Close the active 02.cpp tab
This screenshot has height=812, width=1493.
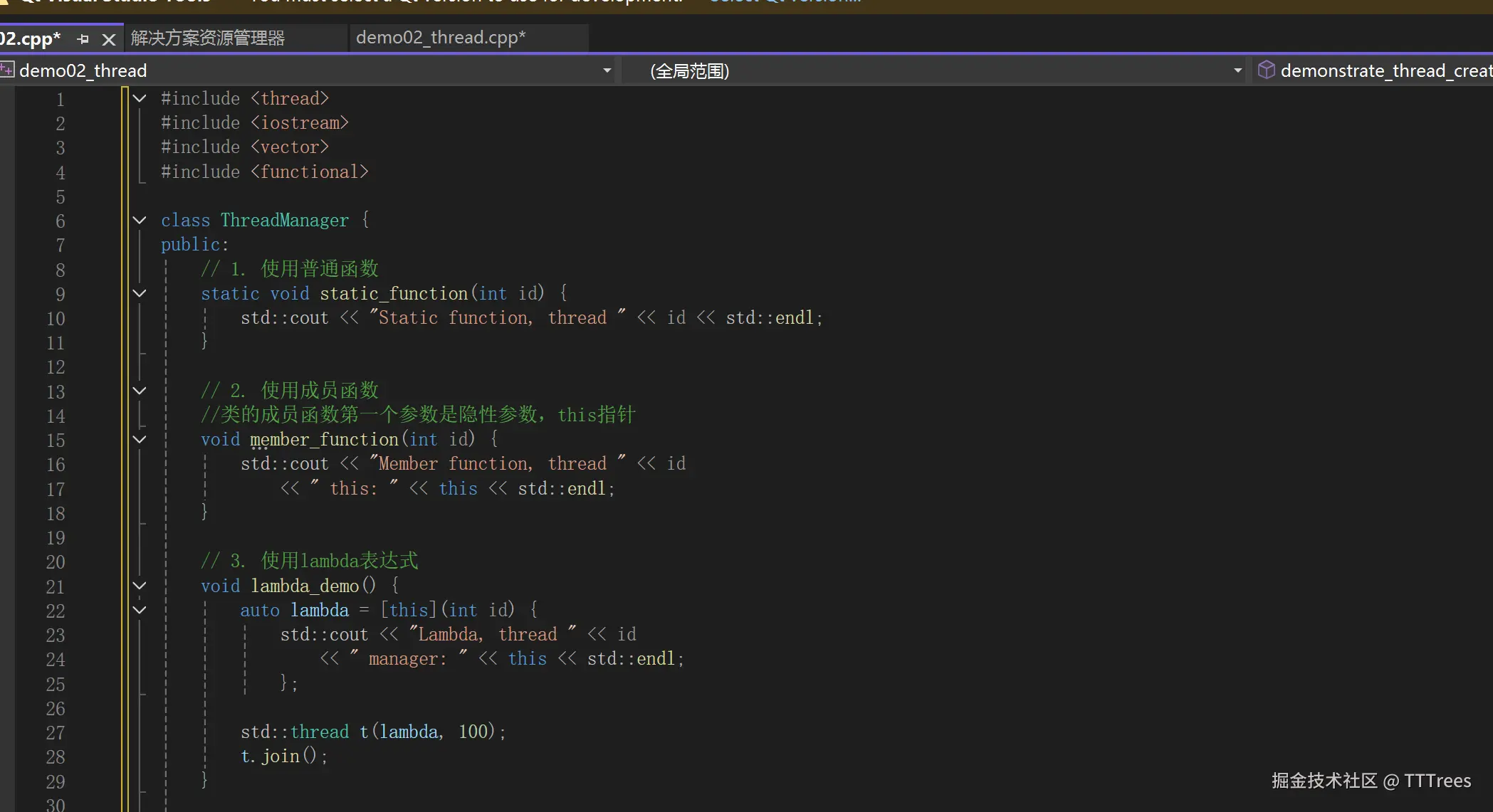tap(109, 39)
